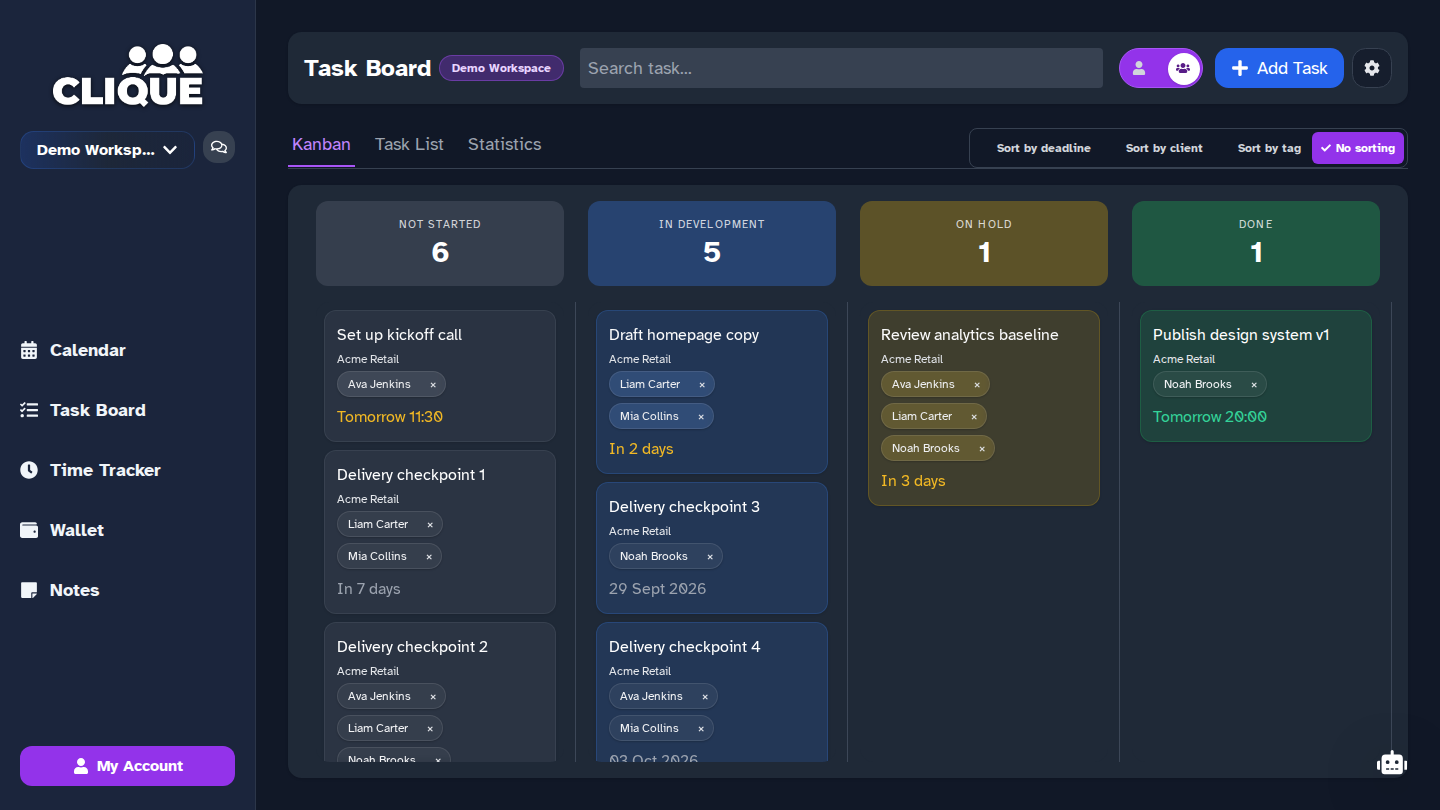Remove Mia Collins from Delivery checkpoint 4
Image resolution: width=1440 pixels, height=810 pixels.
point(701,729)
